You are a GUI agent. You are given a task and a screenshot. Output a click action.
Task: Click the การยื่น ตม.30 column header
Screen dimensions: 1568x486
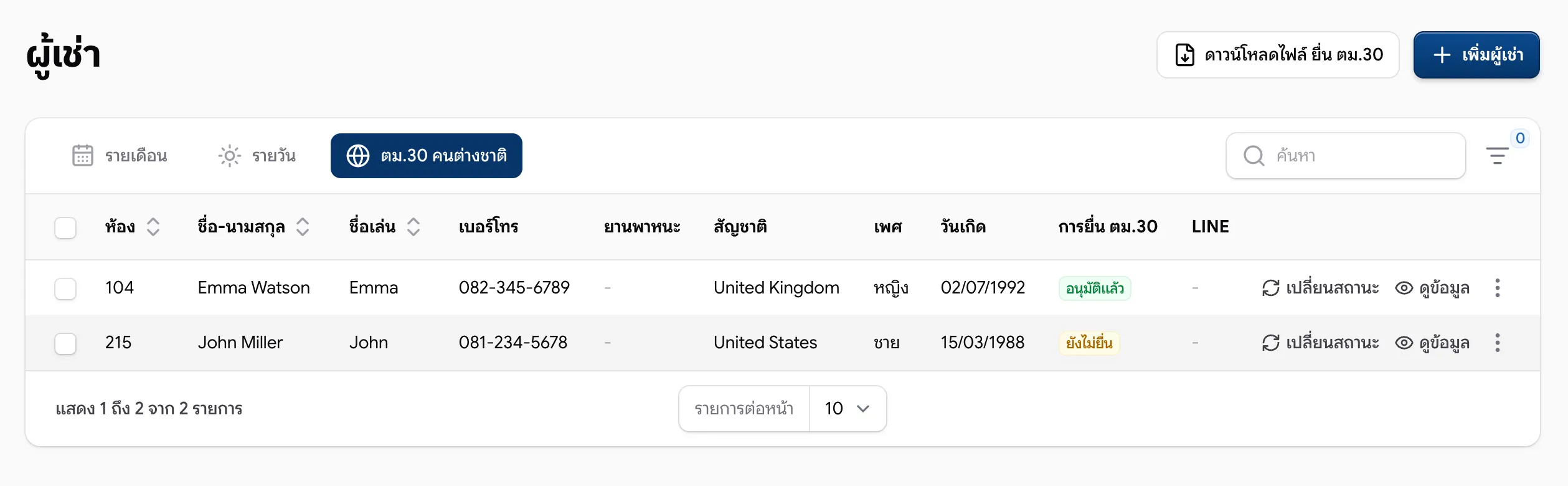[1108, 227]
